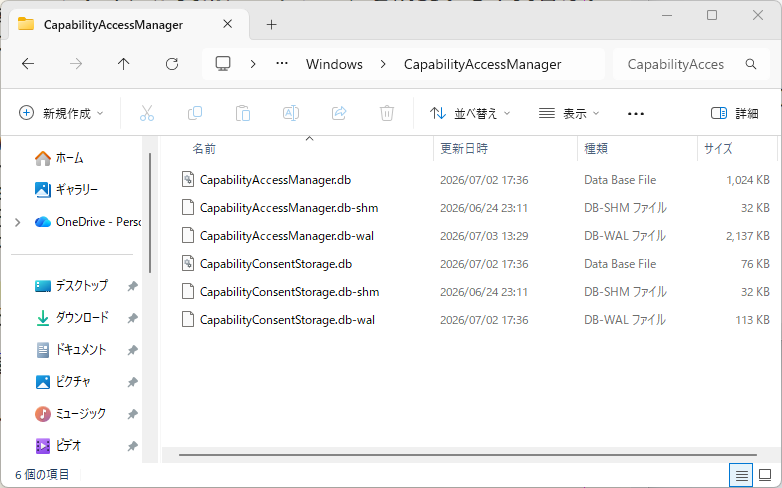This screenshot has height=488, width=782.
Task: Click the navigation pane vertical scrollbar
Action: pyautogui.click(x=150, y=213)
